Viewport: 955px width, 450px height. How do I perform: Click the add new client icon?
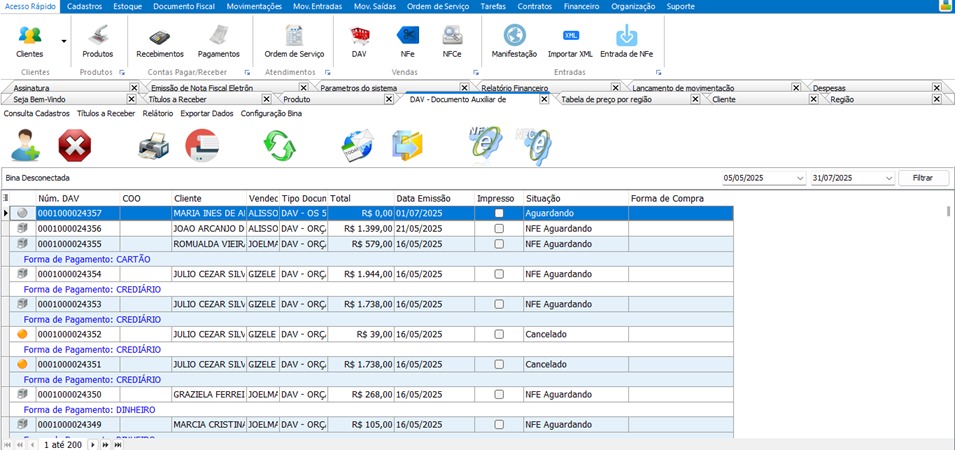click(x=24, y=146)
